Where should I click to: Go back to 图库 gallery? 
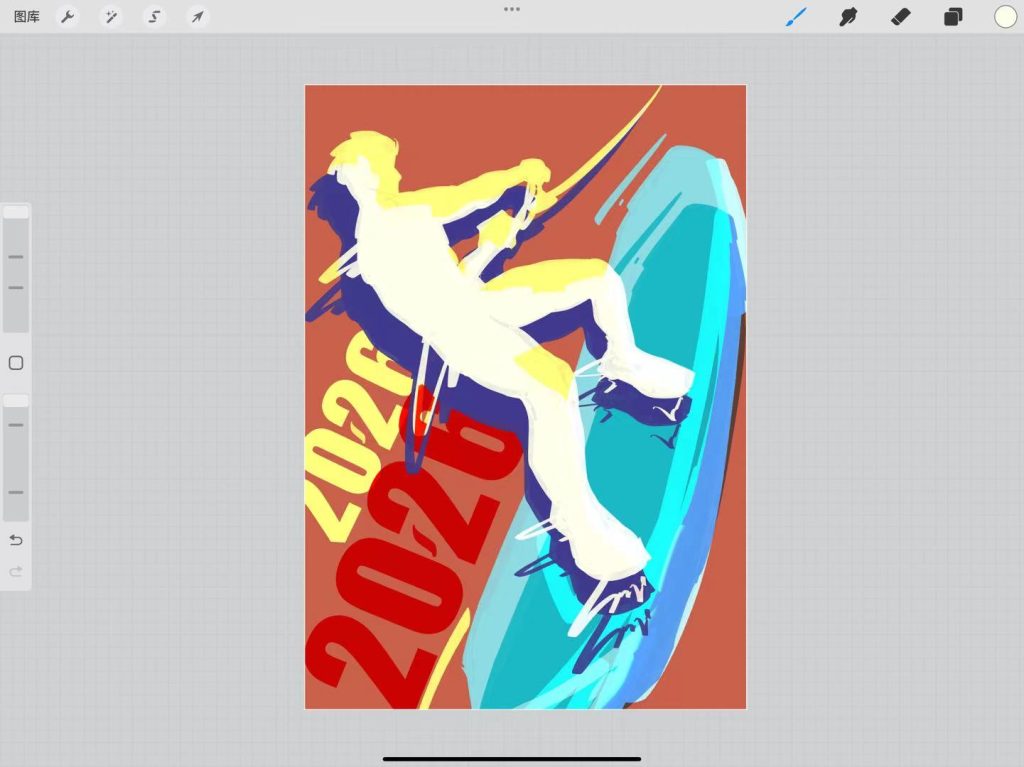point(27,17)
